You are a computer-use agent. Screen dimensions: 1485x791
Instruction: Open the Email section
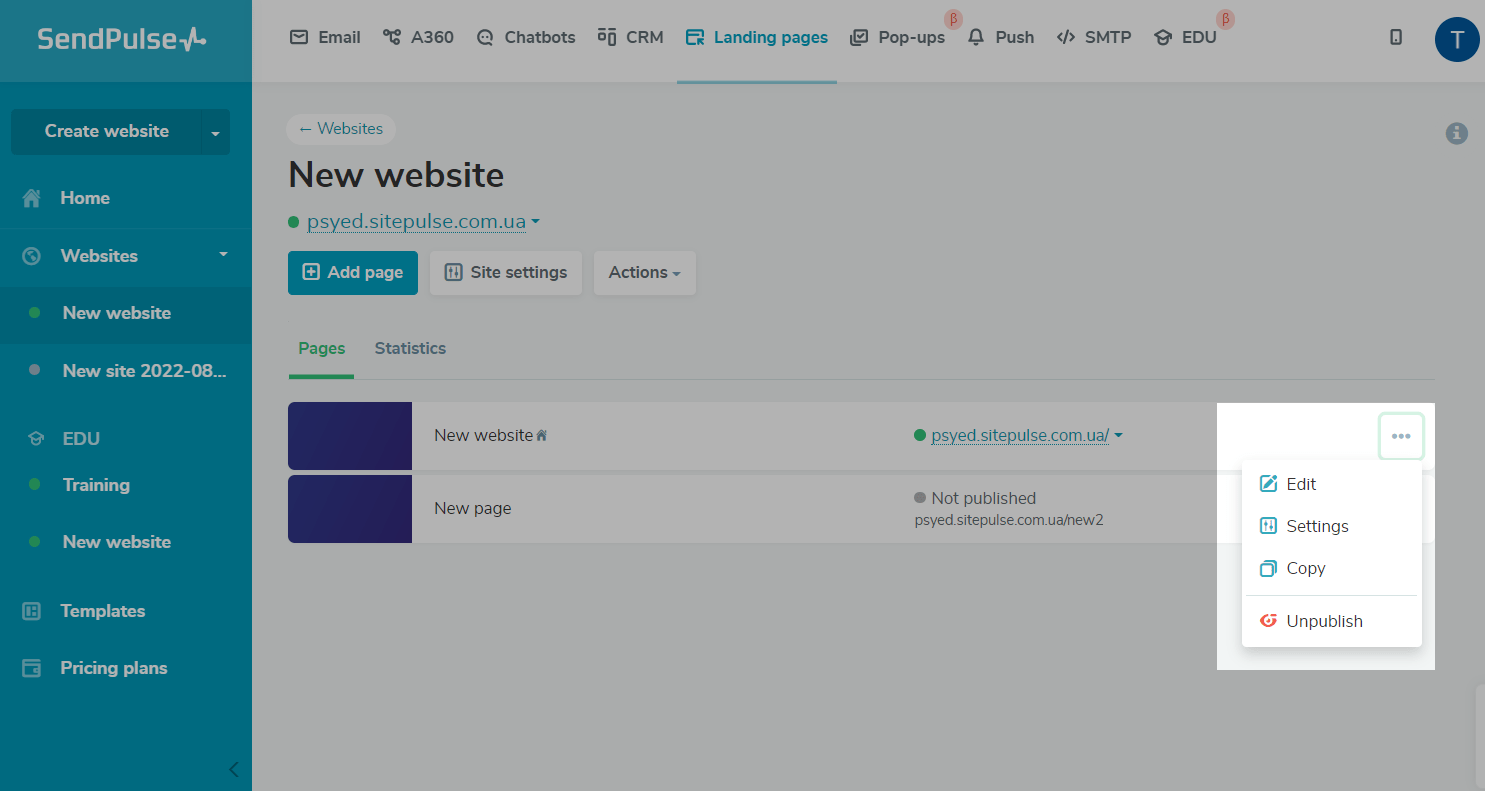[x=325, y=37]
